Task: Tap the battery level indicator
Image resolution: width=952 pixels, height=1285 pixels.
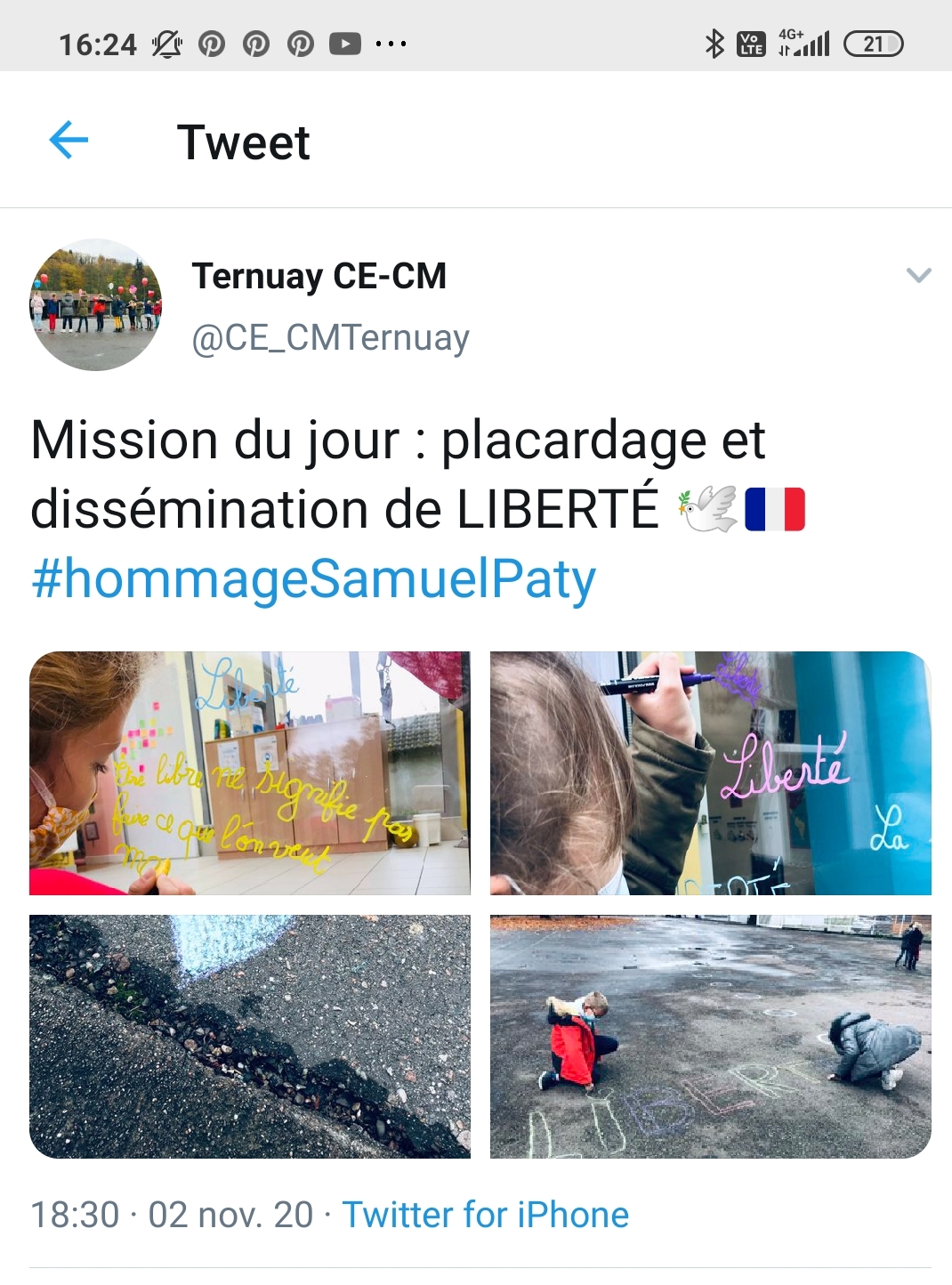Action: click(873, 44)
